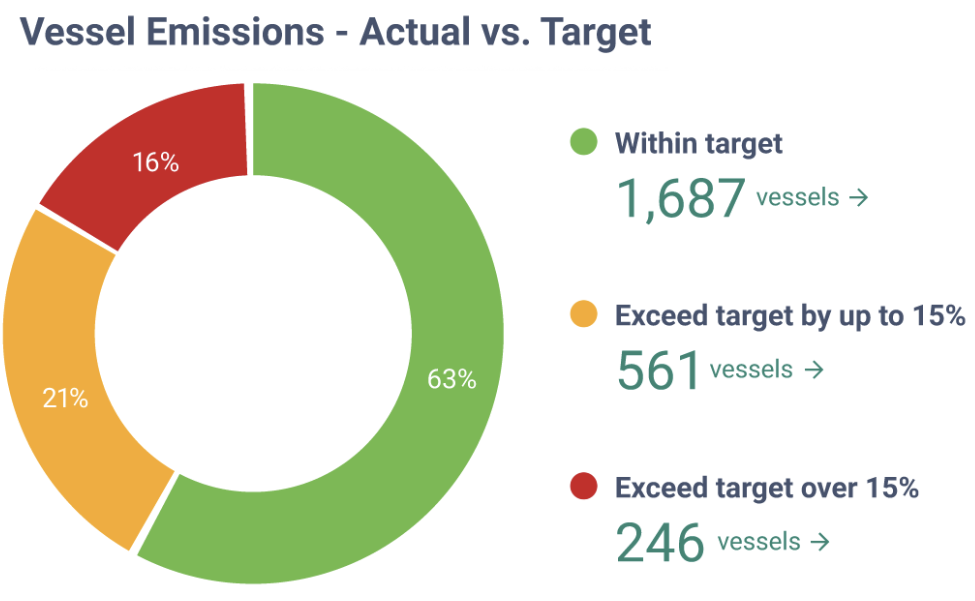Click the orange legend dot
The height and width of the screenshot is (601, 975).
coord(582,316)
